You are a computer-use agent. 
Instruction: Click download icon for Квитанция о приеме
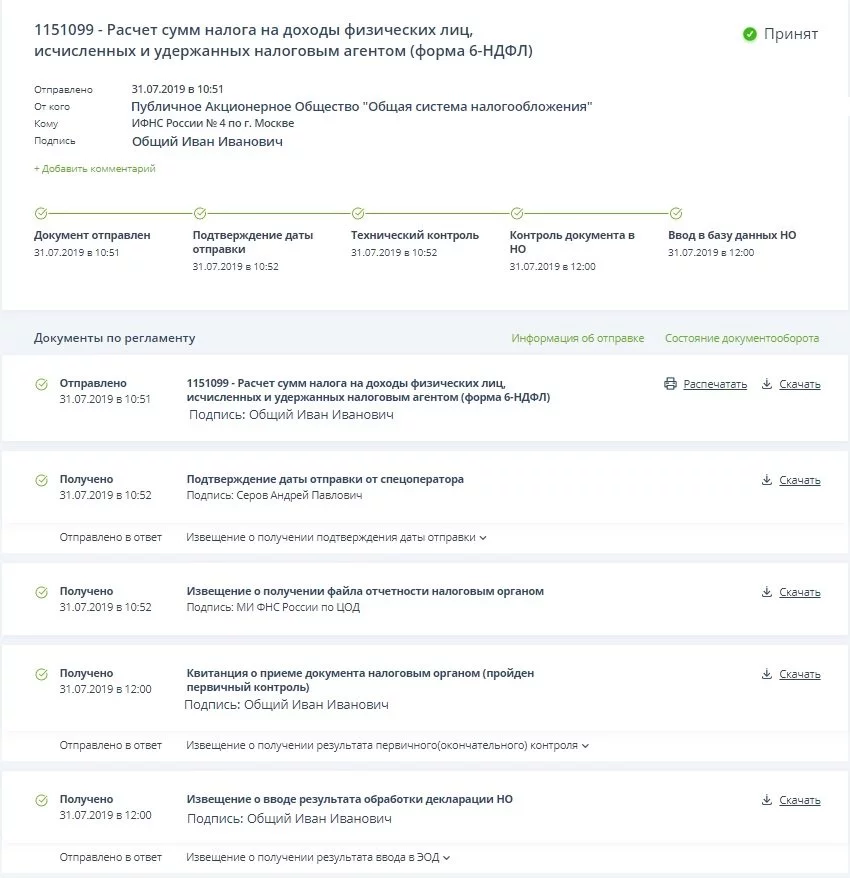coord(767,674)
